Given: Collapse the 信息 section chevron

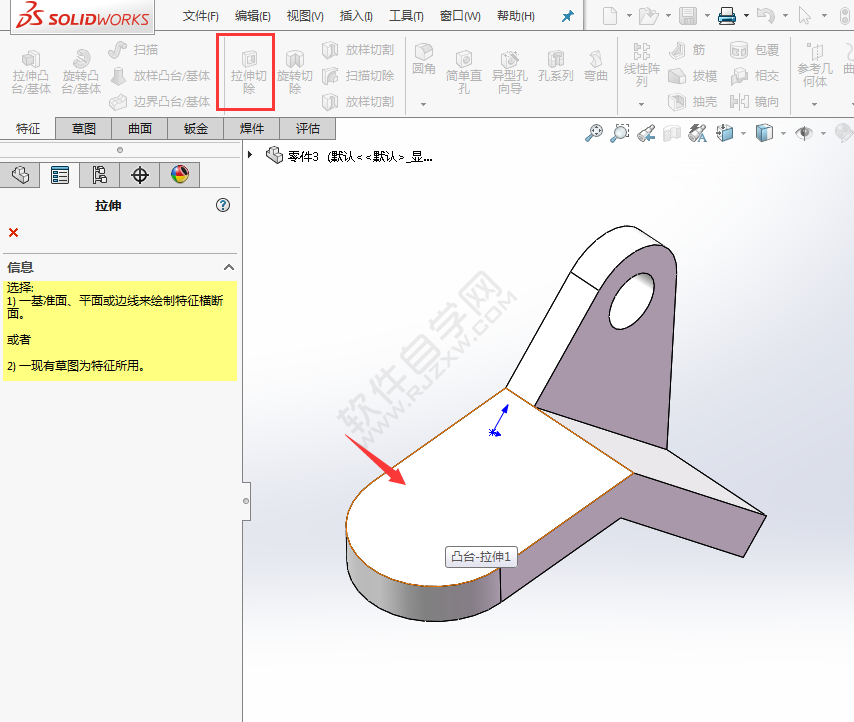Looking at the screenshot, I should click(229, 267).
